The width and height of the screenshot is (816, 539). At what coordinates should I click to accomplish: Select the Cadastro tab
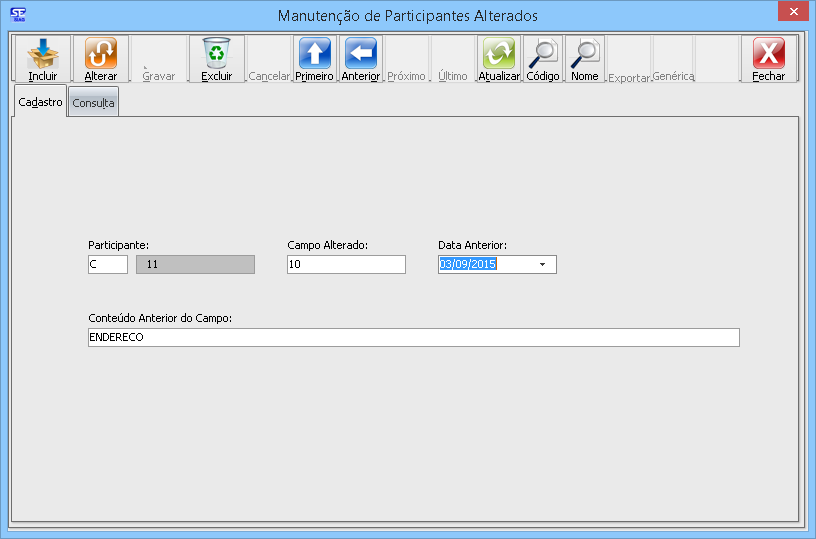coord(41,102)
